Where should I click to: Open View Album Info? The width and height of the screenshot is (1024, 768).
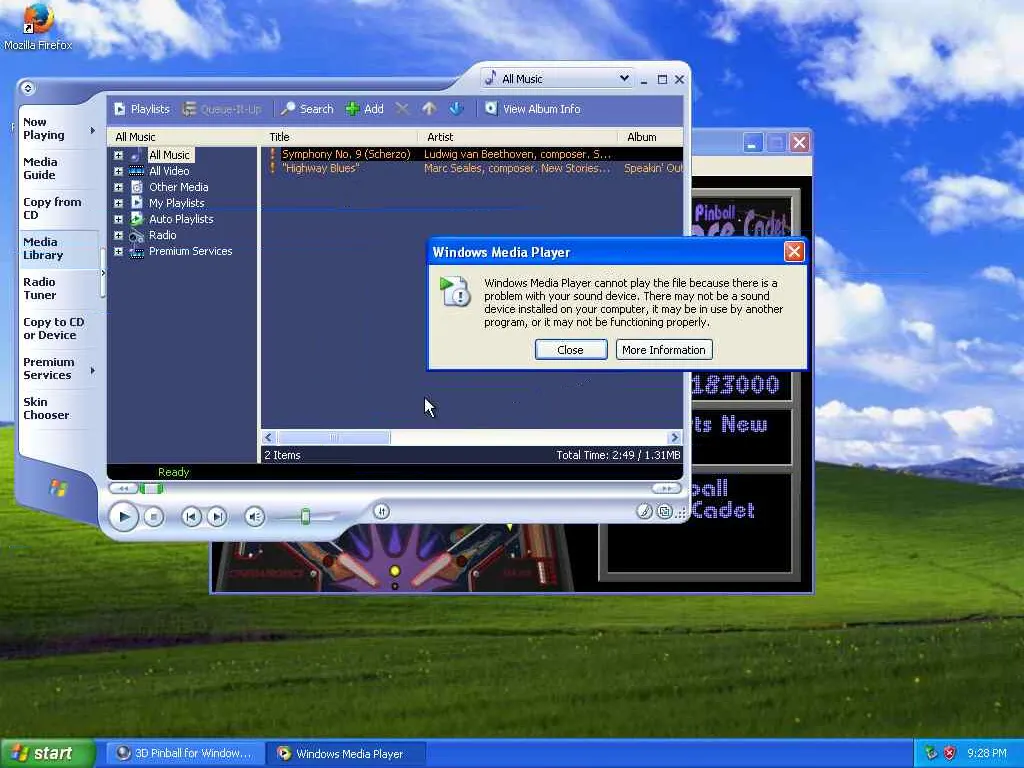tap(532, 109)
